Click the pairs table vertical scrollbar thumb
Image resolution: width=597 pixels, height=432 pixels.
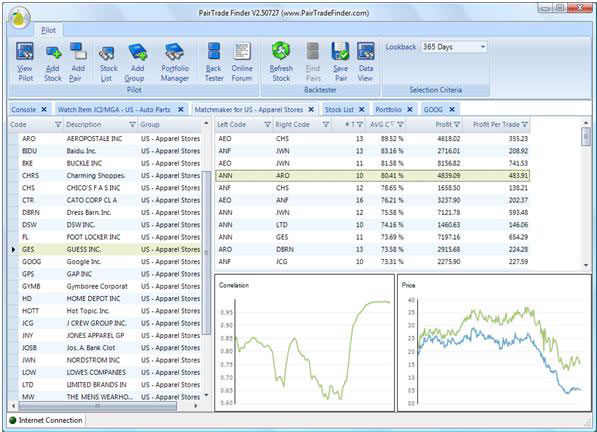click(586, 136)
